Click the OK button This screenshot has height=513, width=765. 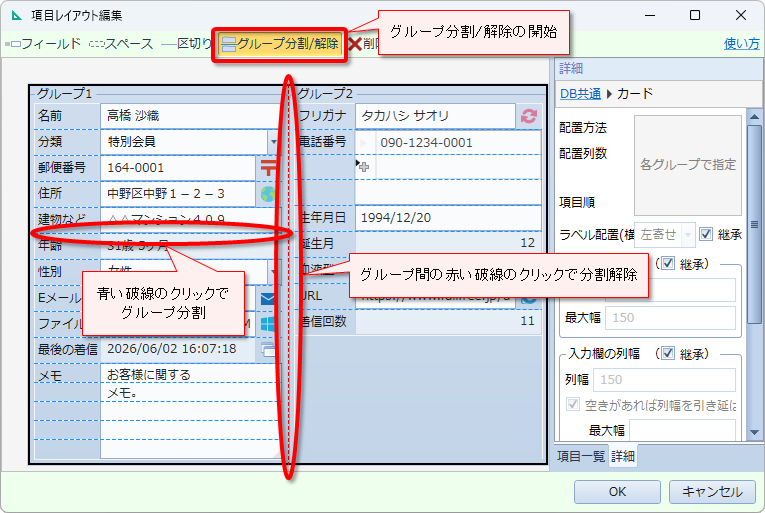[x=617, y=492]
